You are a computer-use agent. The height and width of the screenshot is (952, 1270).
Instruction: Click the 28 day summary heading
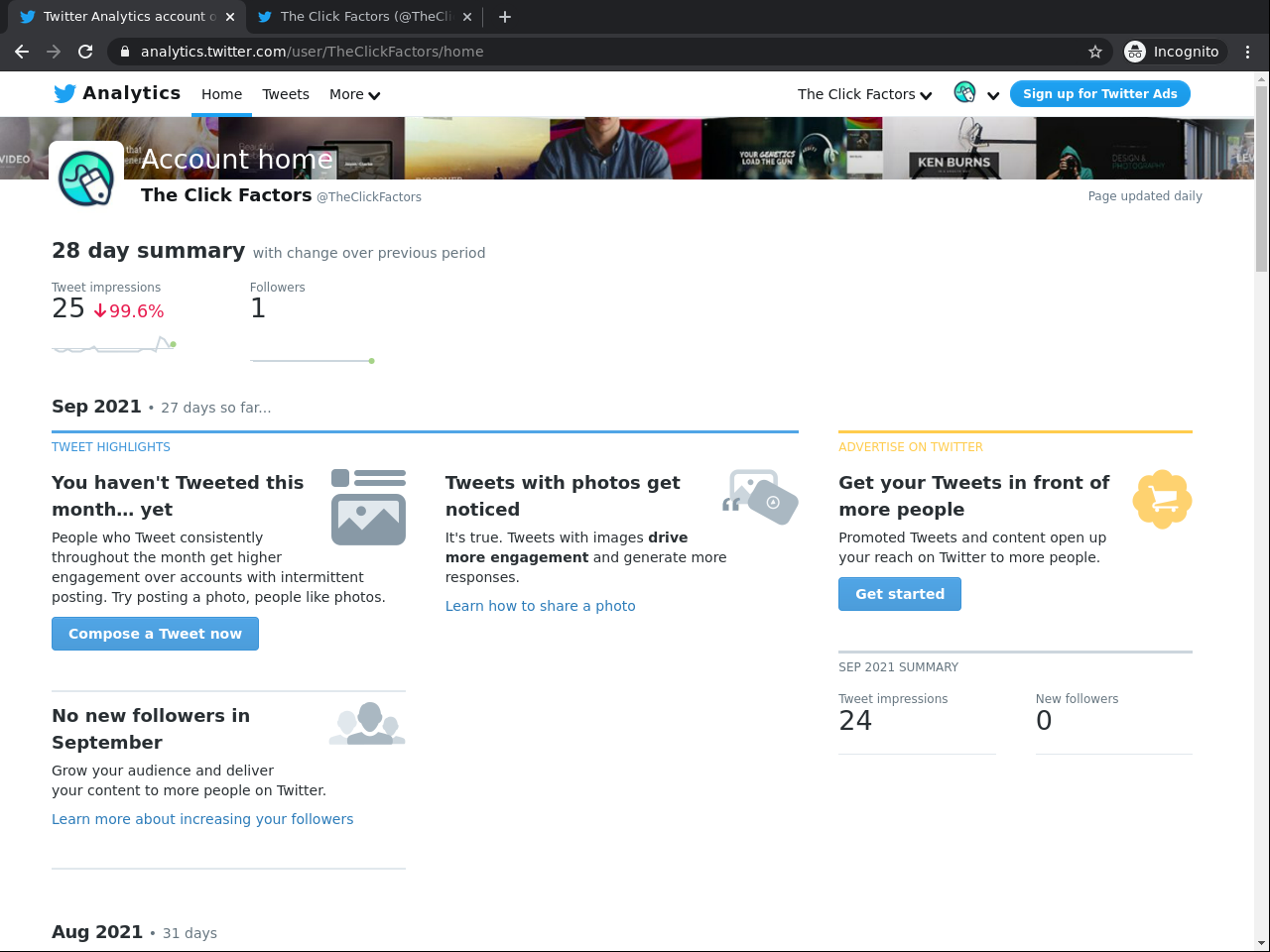[149, 250]
